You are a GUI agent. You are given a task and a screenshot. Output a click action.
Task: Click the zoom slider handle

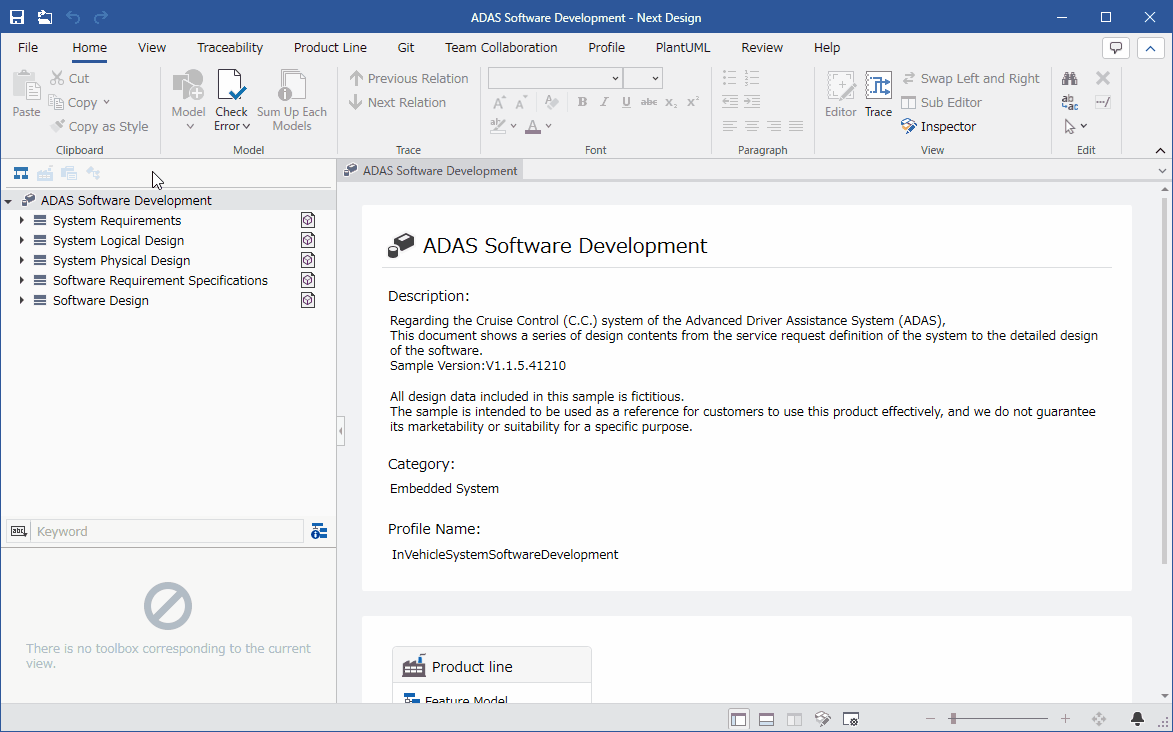point(952,719)
